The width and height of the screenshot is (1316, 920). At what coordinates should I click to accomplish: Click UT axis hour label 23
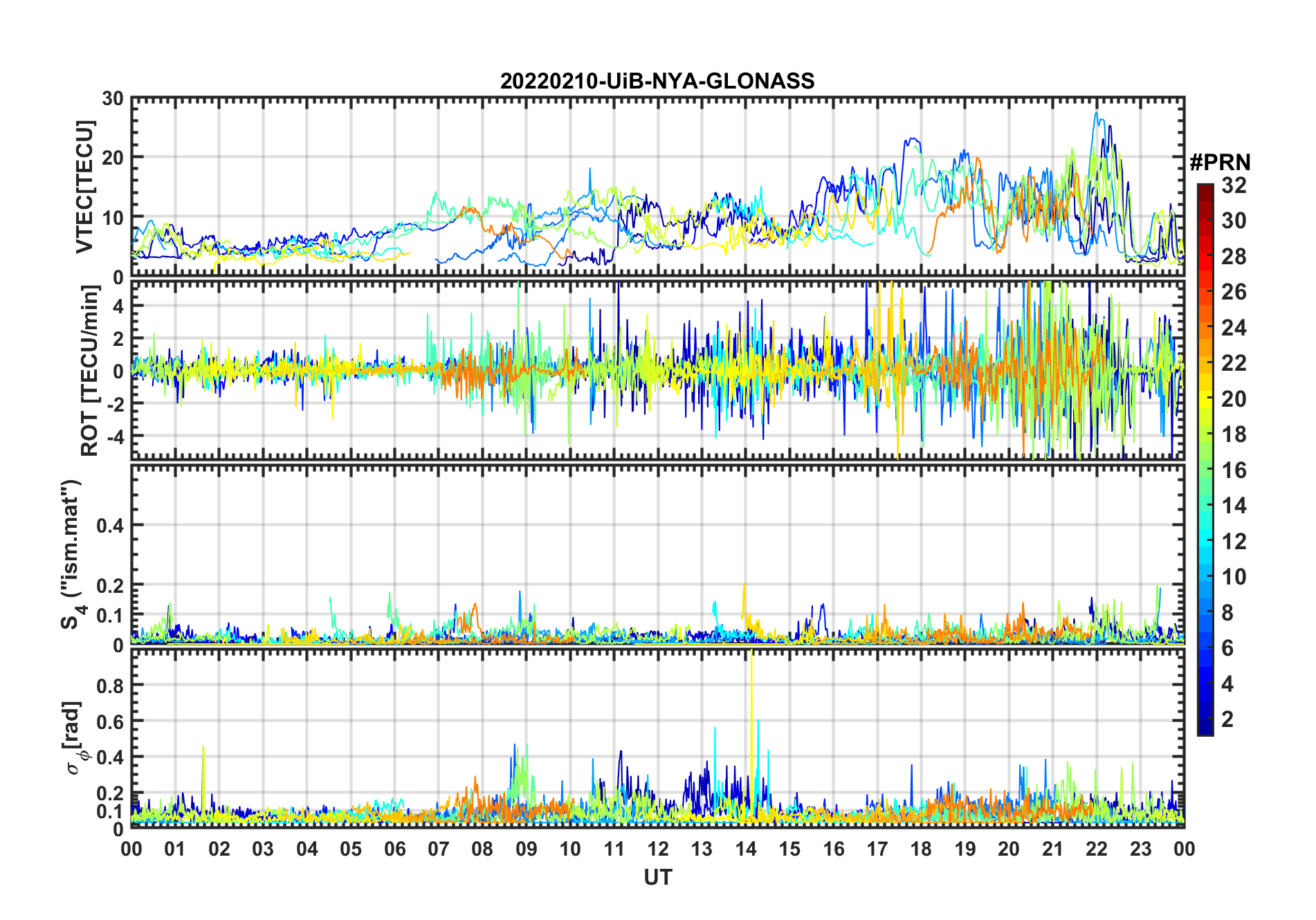click(x=1140, y=849)
